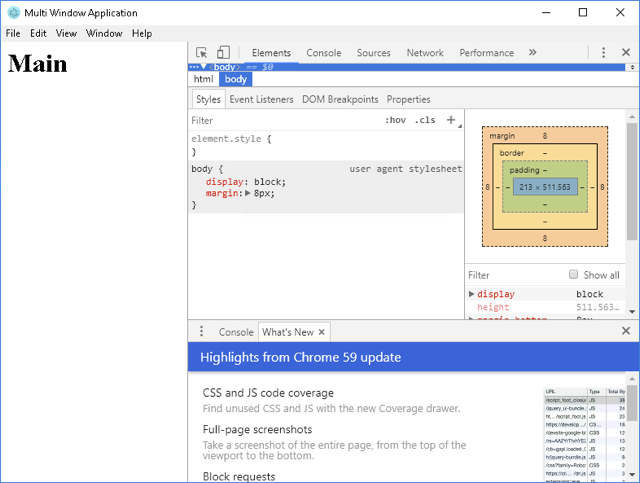Open the Help menu

(142, 33)
